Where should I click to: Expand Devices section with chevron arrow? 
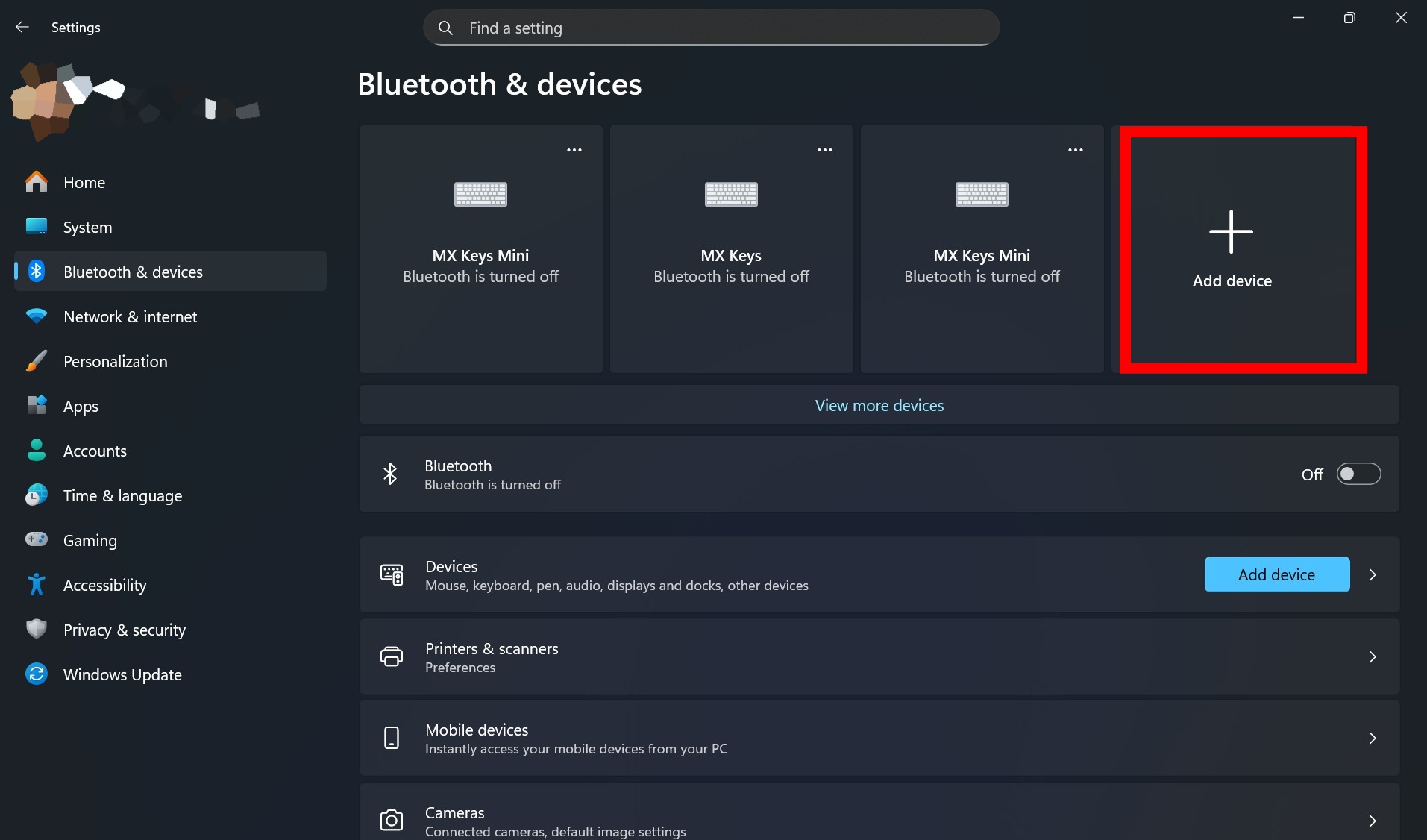[1373, 574]
